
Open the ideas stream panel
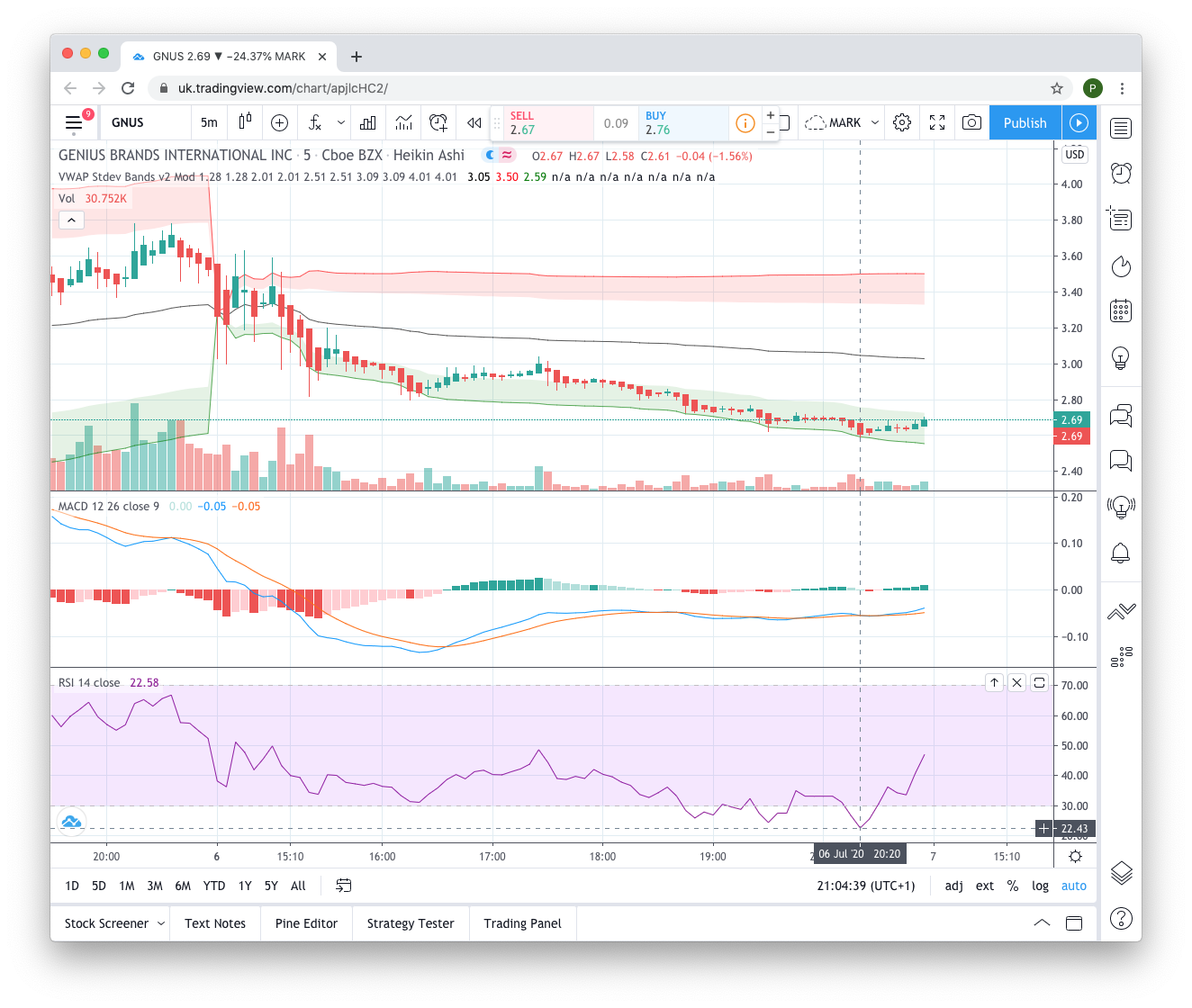click(x=1121, y=507)
